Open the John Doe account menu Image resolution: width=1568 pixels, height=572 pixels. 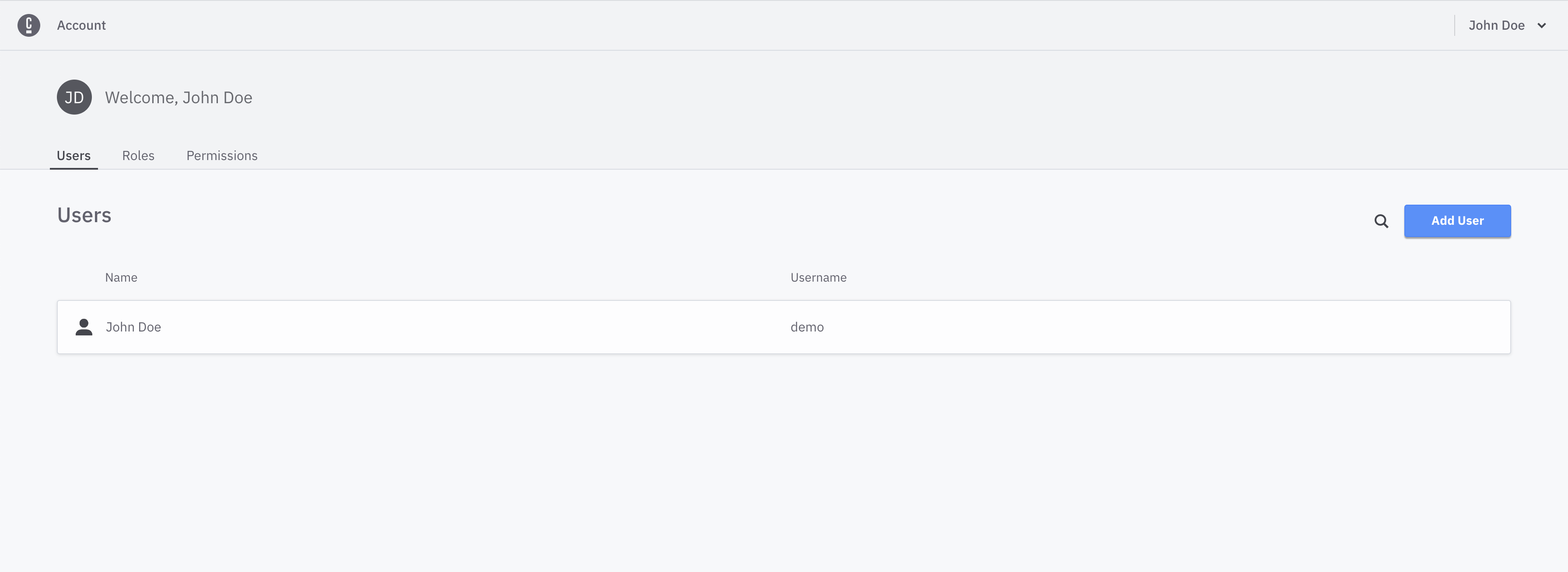point(1498,25)
